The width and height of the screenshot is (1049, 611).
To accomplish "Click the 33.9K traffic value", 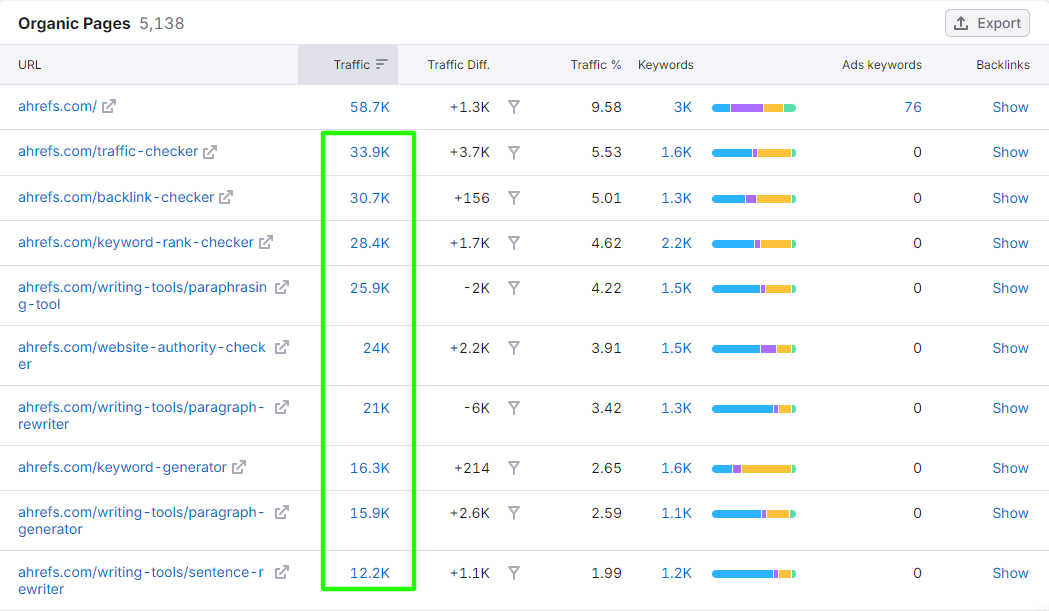I will [x=370, y=152].
